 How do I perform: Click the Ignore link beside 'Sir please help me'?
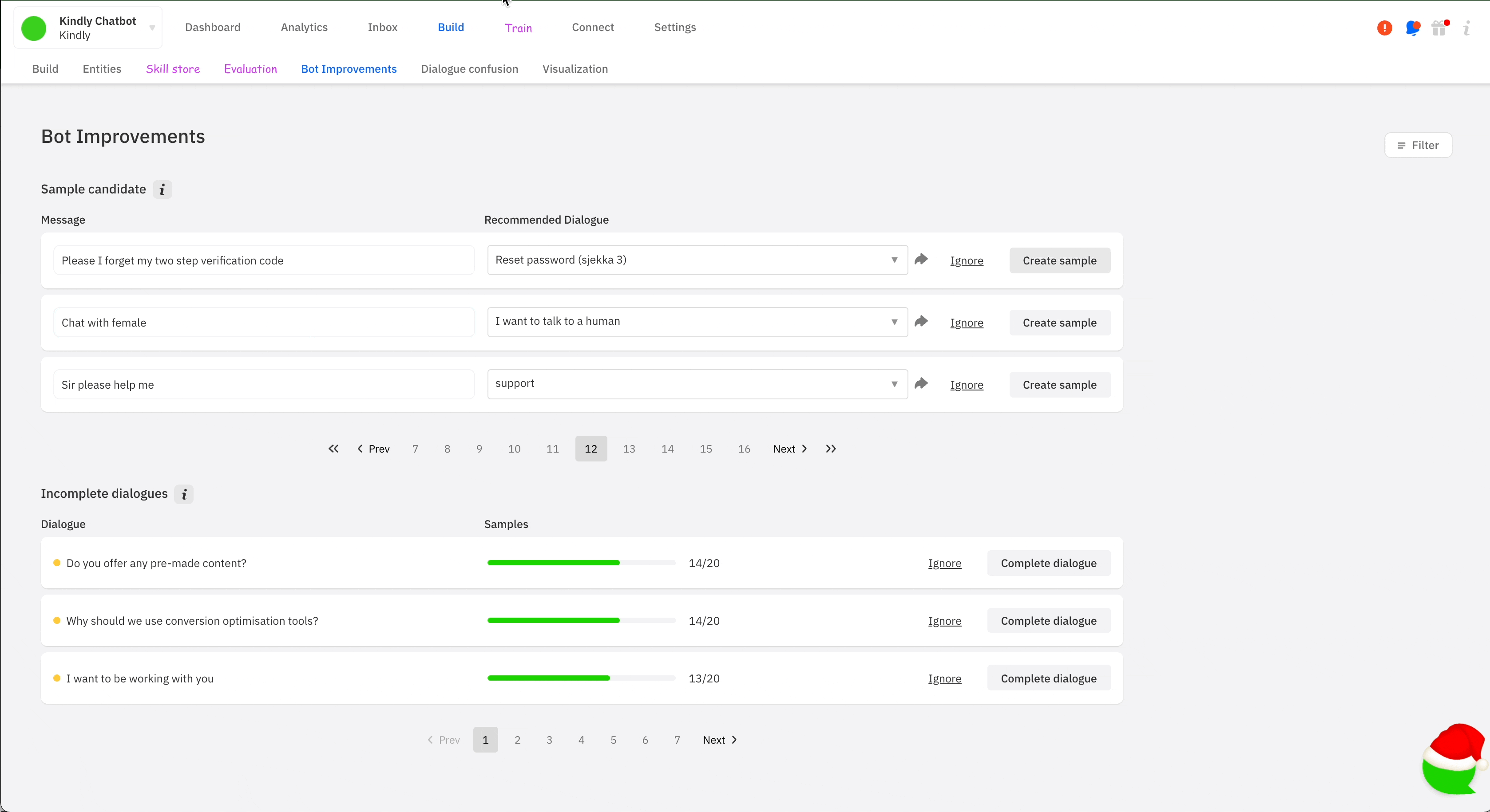point(967,385)
